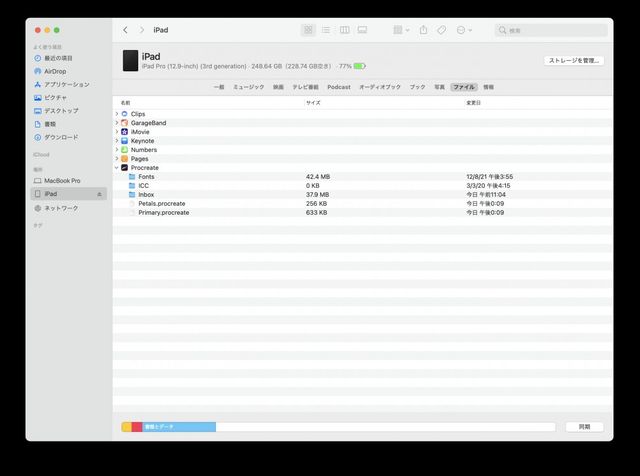This screenshot has height=476, width=640.
Task: Open the action (ellipsis) menu
Action: pyautogui.click(x=464, y=30)
